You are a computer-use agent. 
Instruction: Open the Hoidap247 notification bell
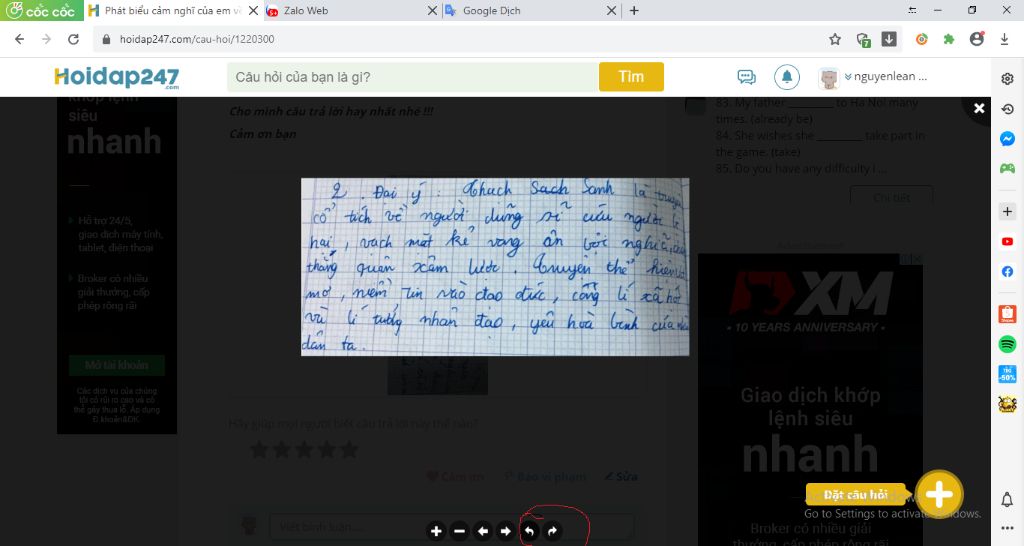pos(787,77)
